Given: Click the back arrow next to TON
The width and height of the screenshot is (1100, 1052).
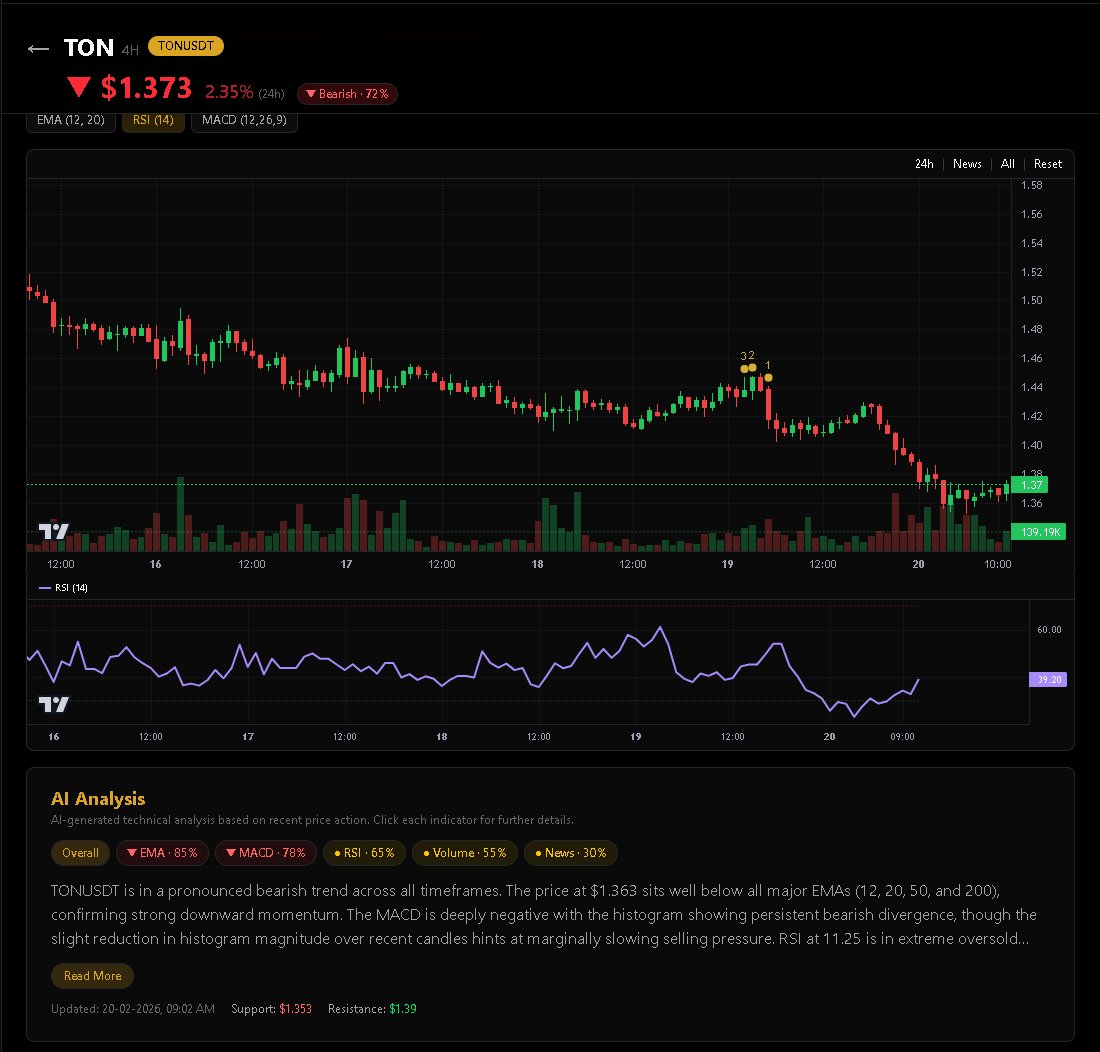Looking at the screenshot, I should point(38,48).
